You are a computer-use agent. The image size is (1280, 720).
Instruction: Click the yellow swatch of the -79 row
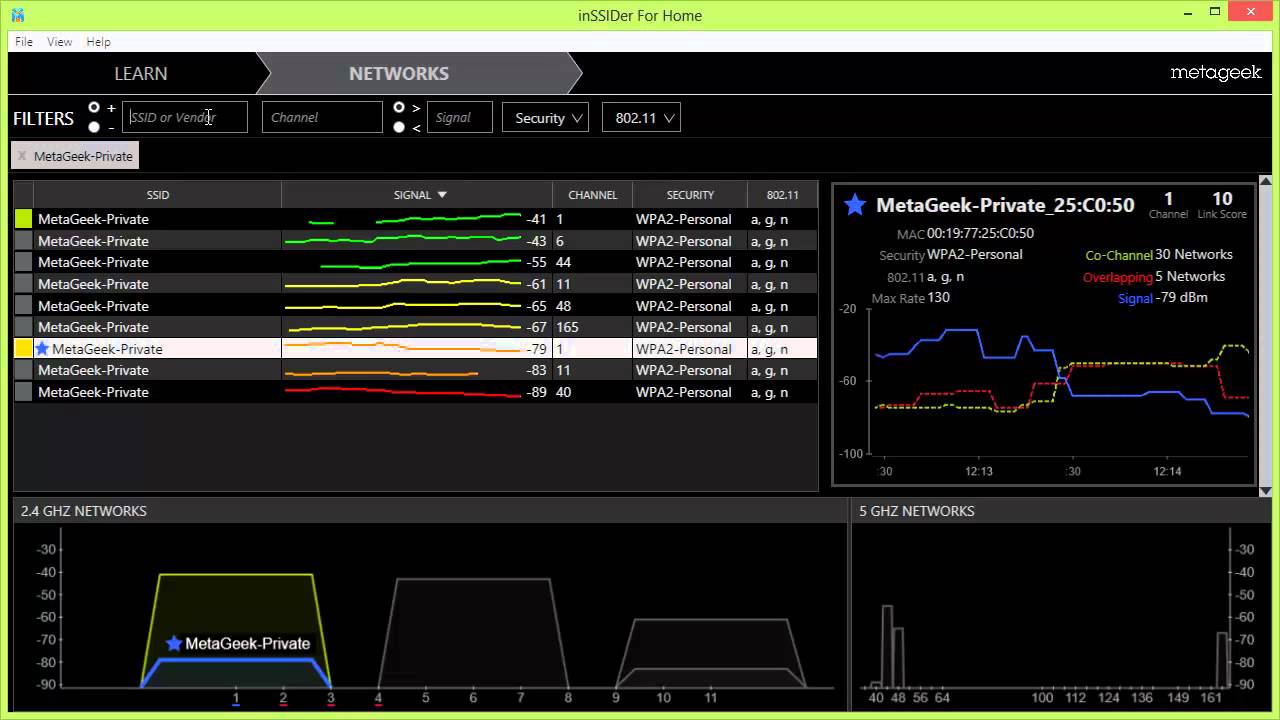pyautogui.click(x=24, y=348)
